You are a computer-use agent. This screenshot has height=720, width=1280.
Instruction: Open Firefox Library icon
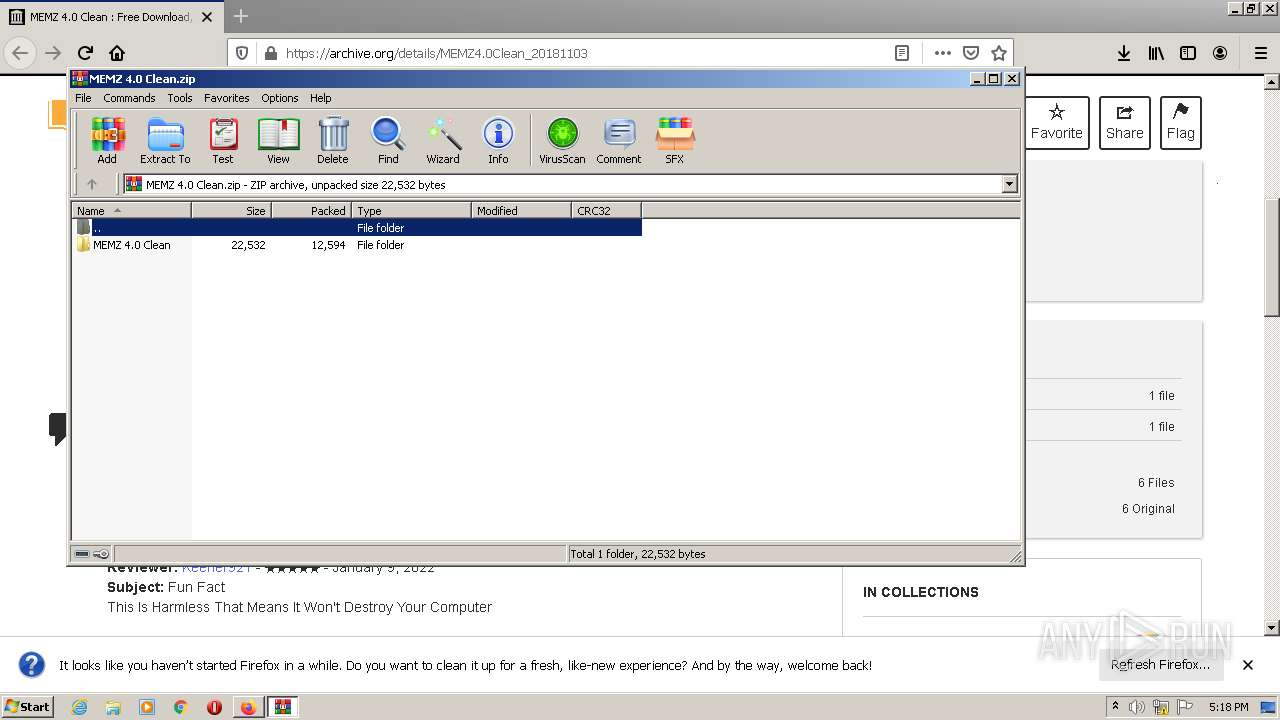click(1156, 53)
